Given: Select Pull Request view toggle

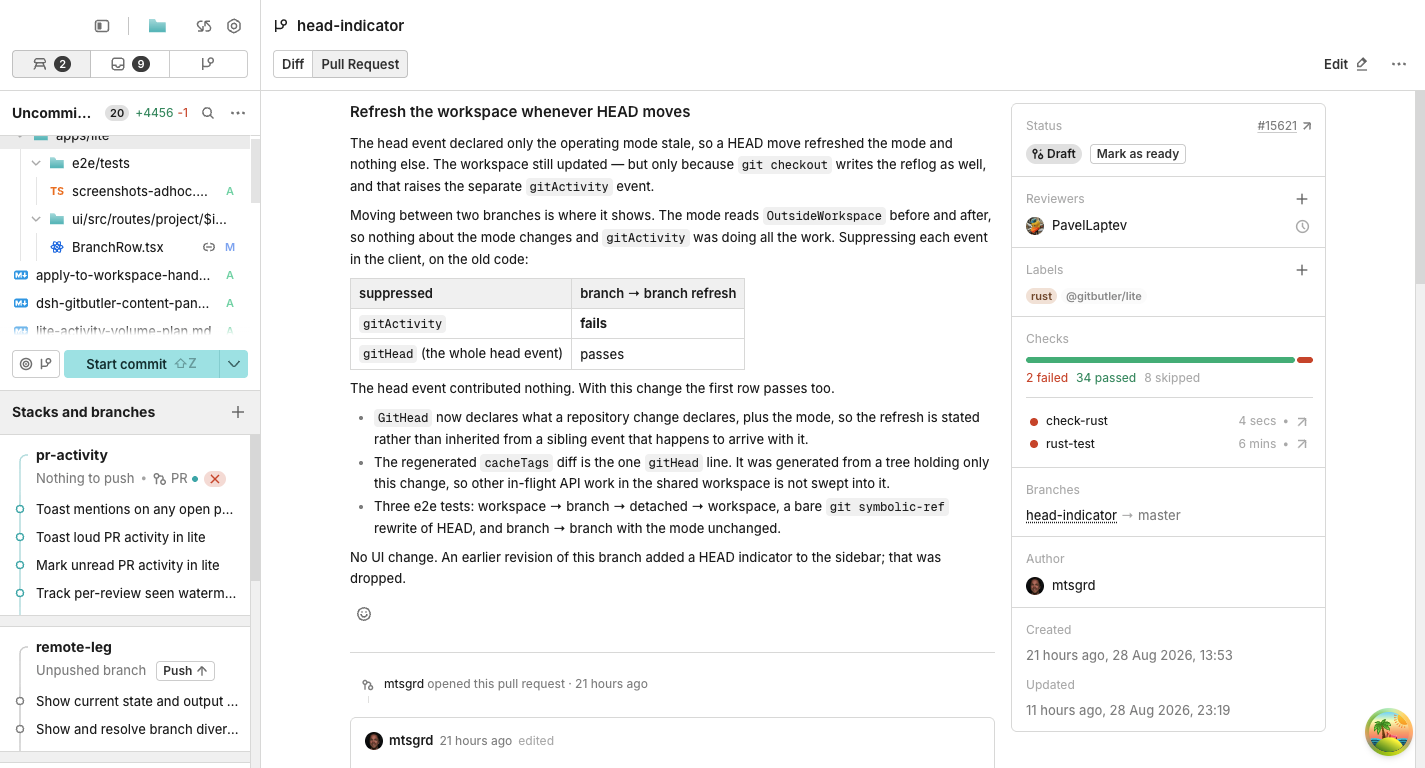Looking at the screenshot, I should [360, 64].
